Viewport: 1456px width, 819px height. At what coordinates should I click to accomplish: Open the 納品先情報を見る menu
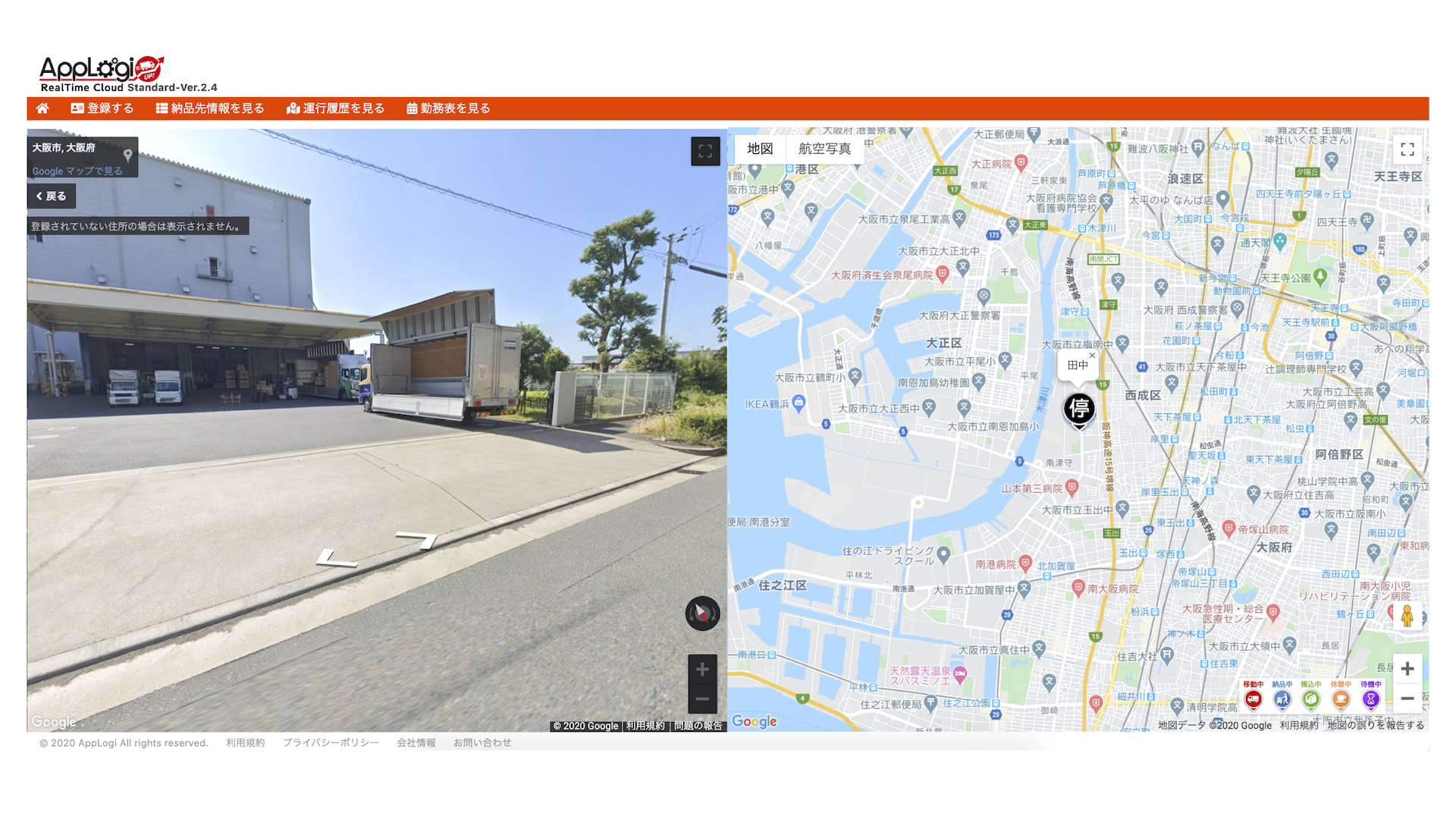210,108
